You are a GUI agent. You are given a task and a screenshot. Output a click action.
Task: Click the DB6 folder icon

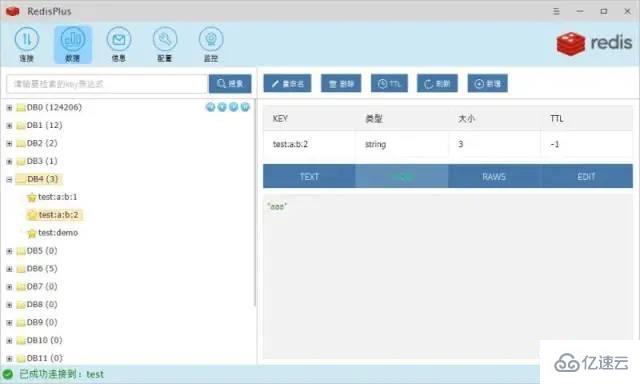pos(21,269)
